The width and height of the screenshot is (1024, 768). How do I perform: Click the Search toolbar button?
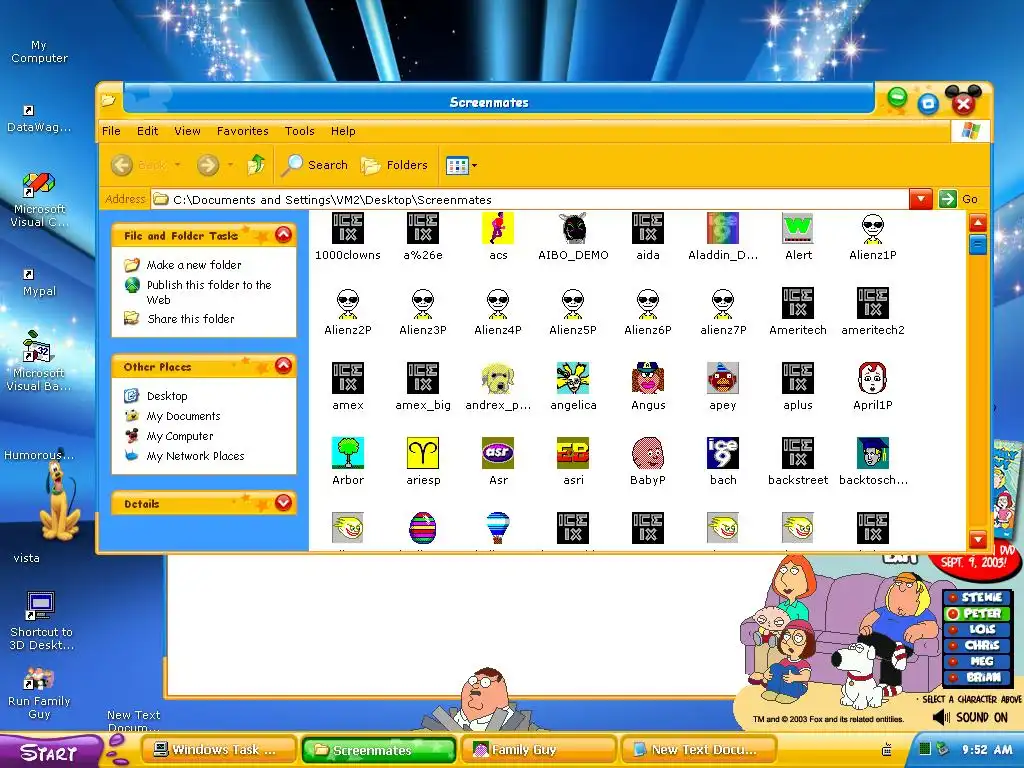click(x=315, y=165)
